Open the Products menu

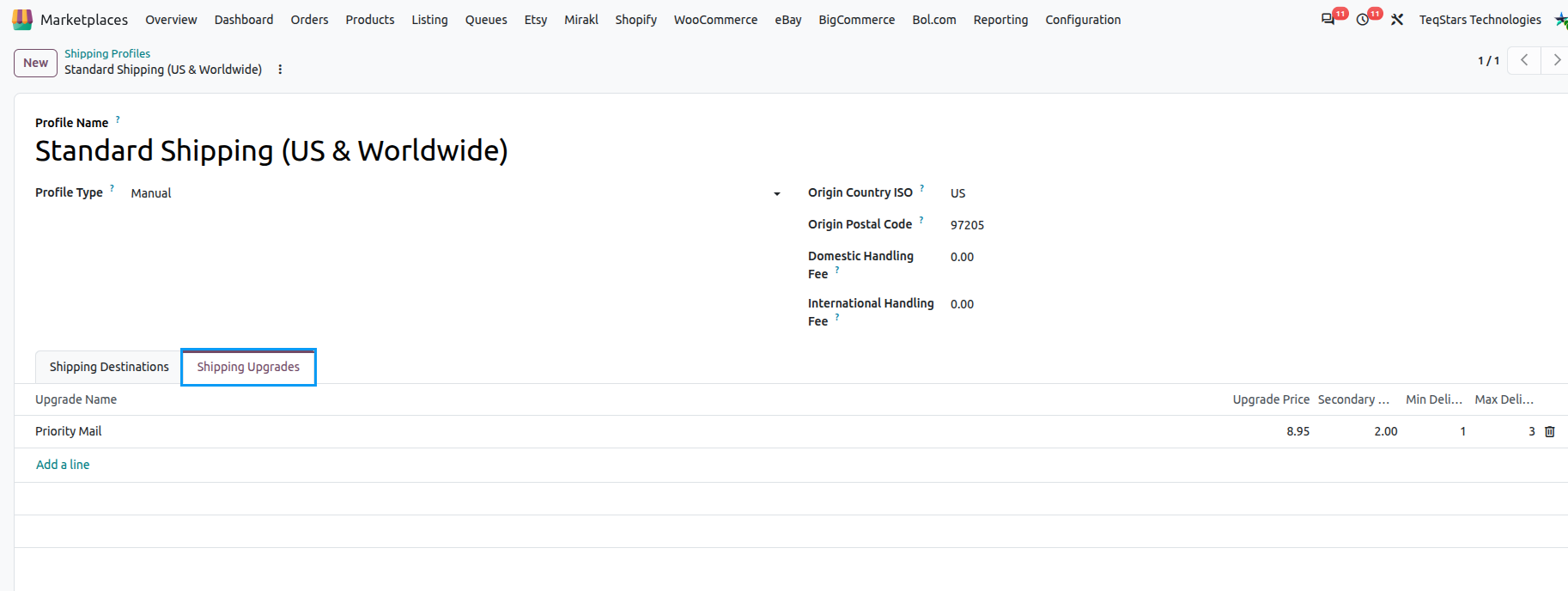pyautogui.click(x=370, y=20)
